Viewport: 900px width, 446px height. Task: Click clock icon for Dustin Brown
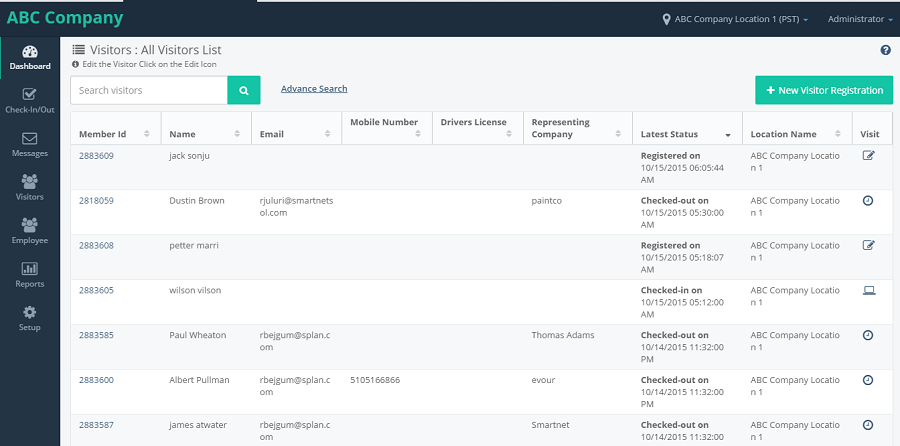point(868,200)
